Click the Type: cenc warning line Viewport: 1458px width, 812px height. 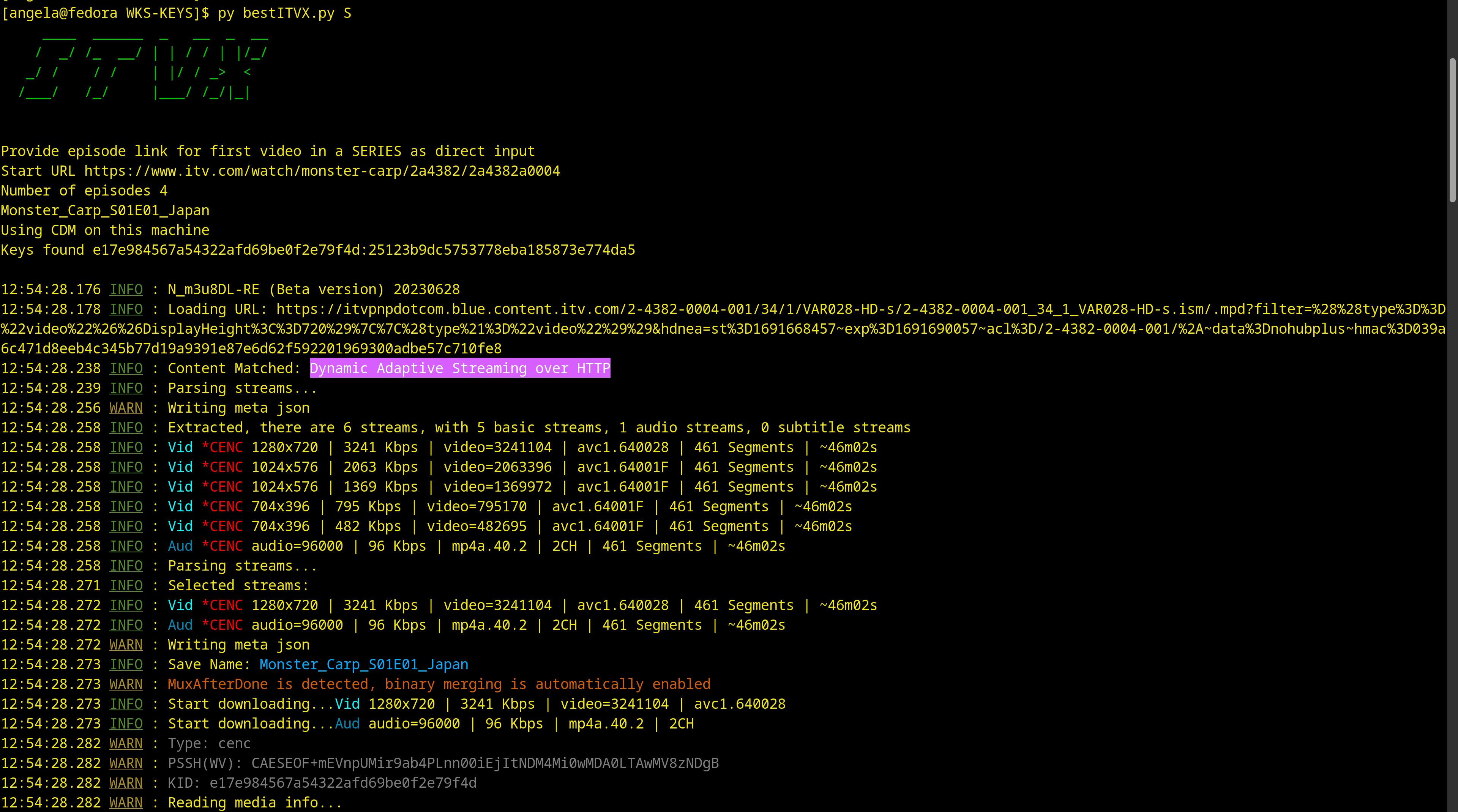pyautogui.click(x=209, y=744)
